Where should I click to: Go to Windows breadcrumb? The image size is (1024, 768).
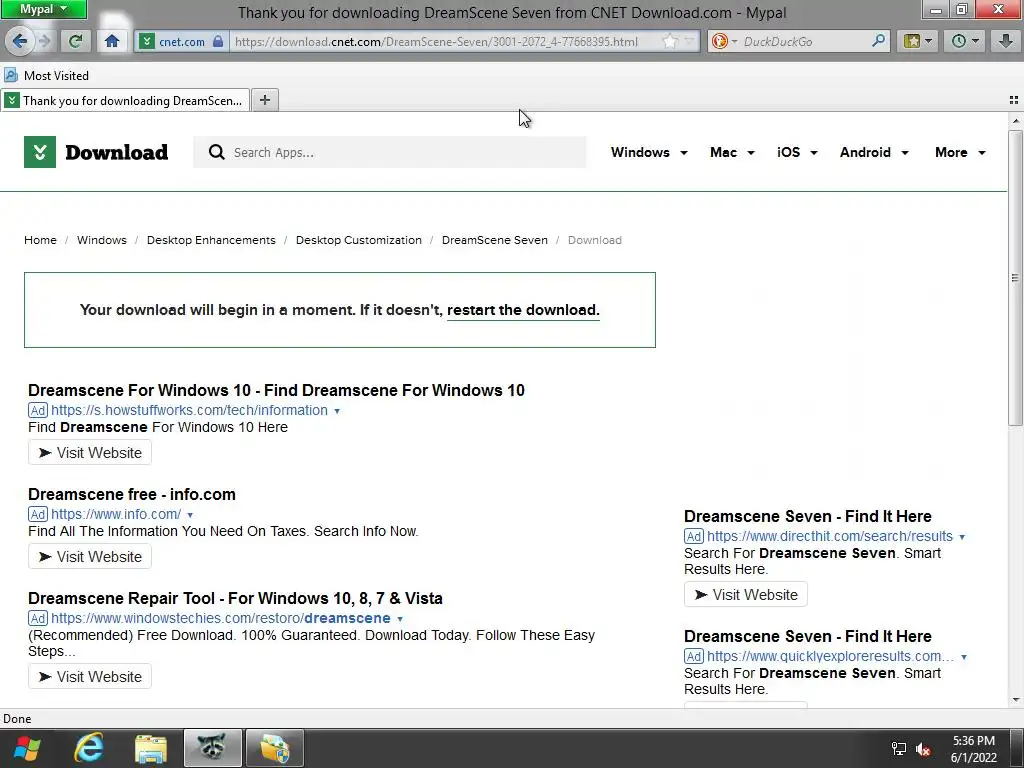102,240
